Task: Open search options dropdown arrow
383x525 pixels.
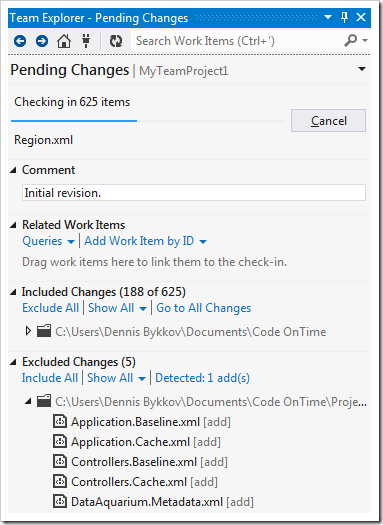Action: (x=365, y=41)
